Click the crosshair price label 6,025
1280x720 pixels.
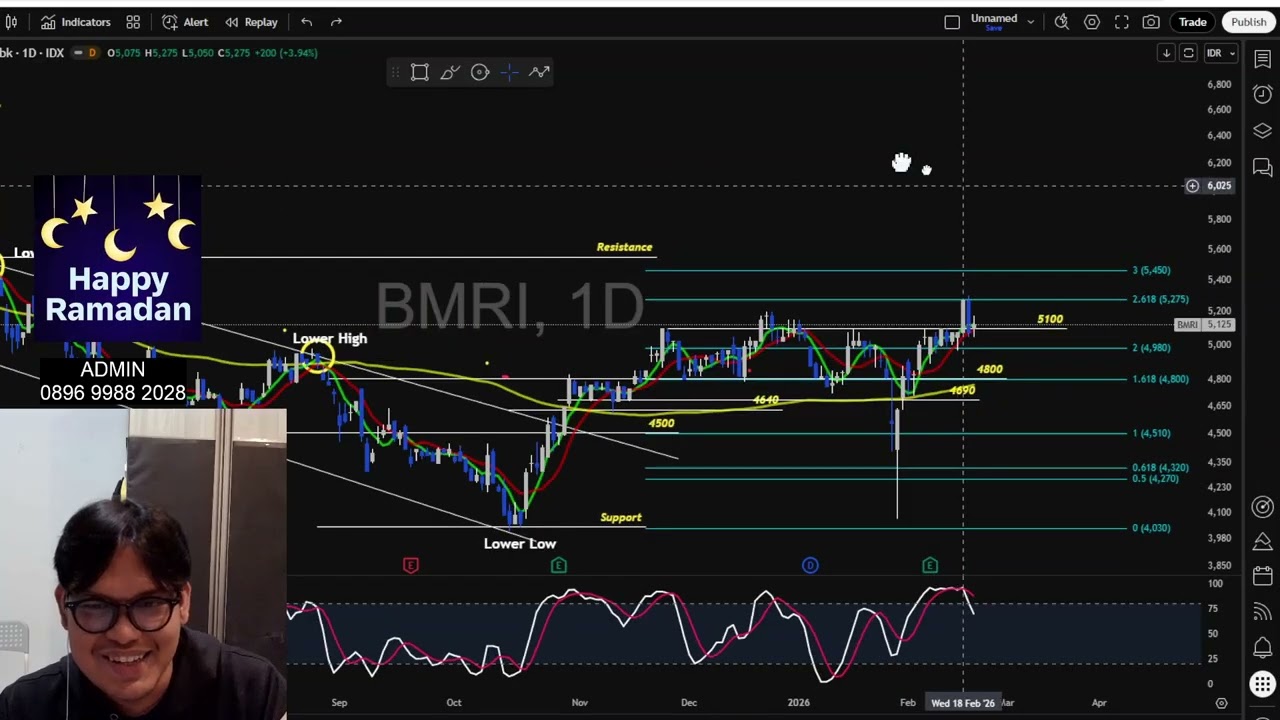click(x=1219, y=186)
